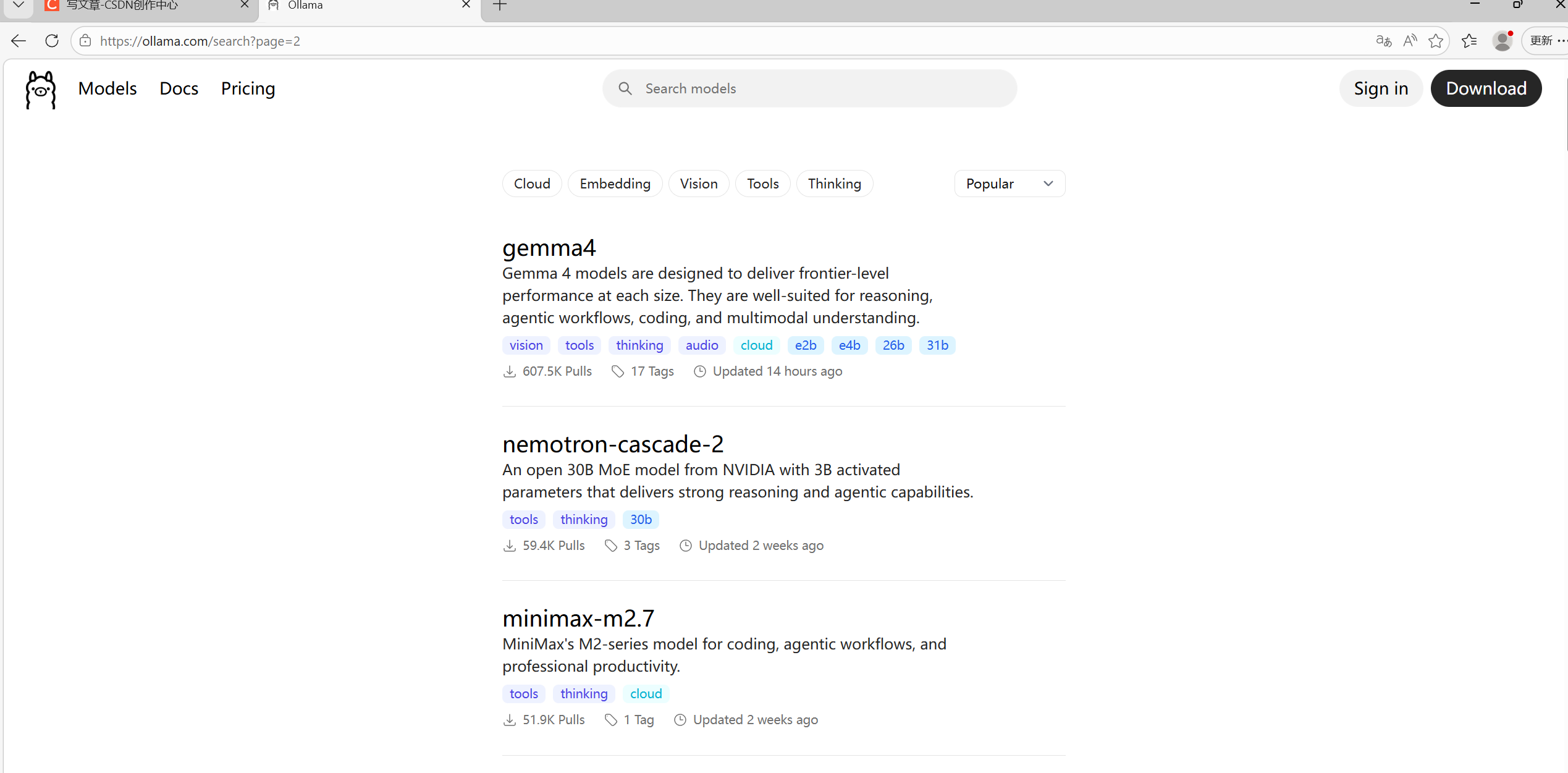
Task: Open the nemotron-cascade-2 model link
Action: (612, 444)
